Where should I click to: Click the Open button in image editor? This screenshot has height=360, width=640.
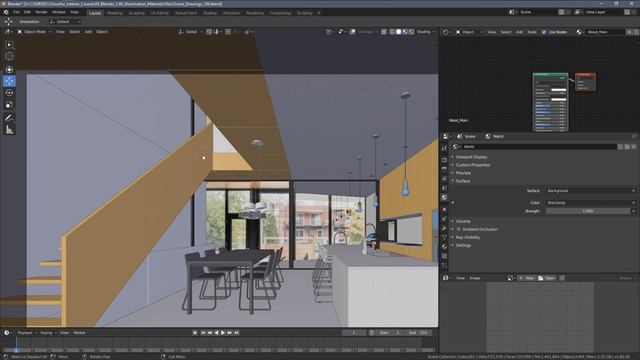(547, 278)
